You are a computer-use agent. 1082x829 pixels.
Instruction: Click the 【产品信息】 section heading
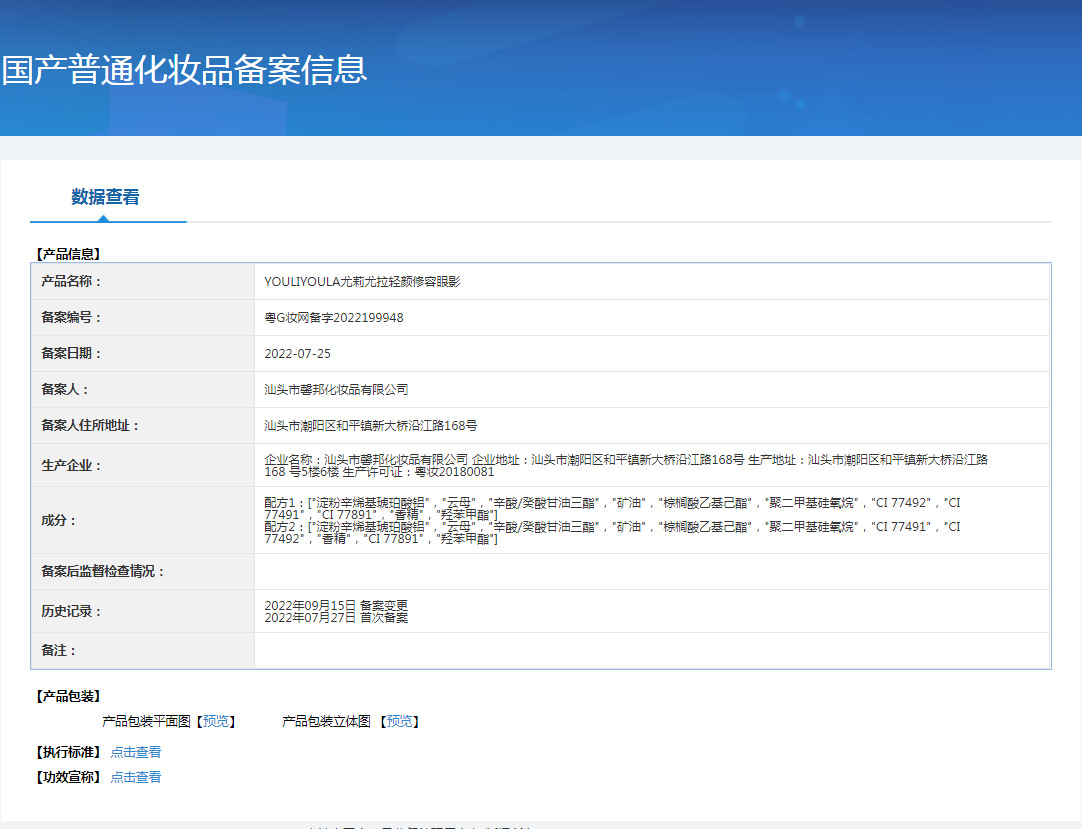point(68,254)
